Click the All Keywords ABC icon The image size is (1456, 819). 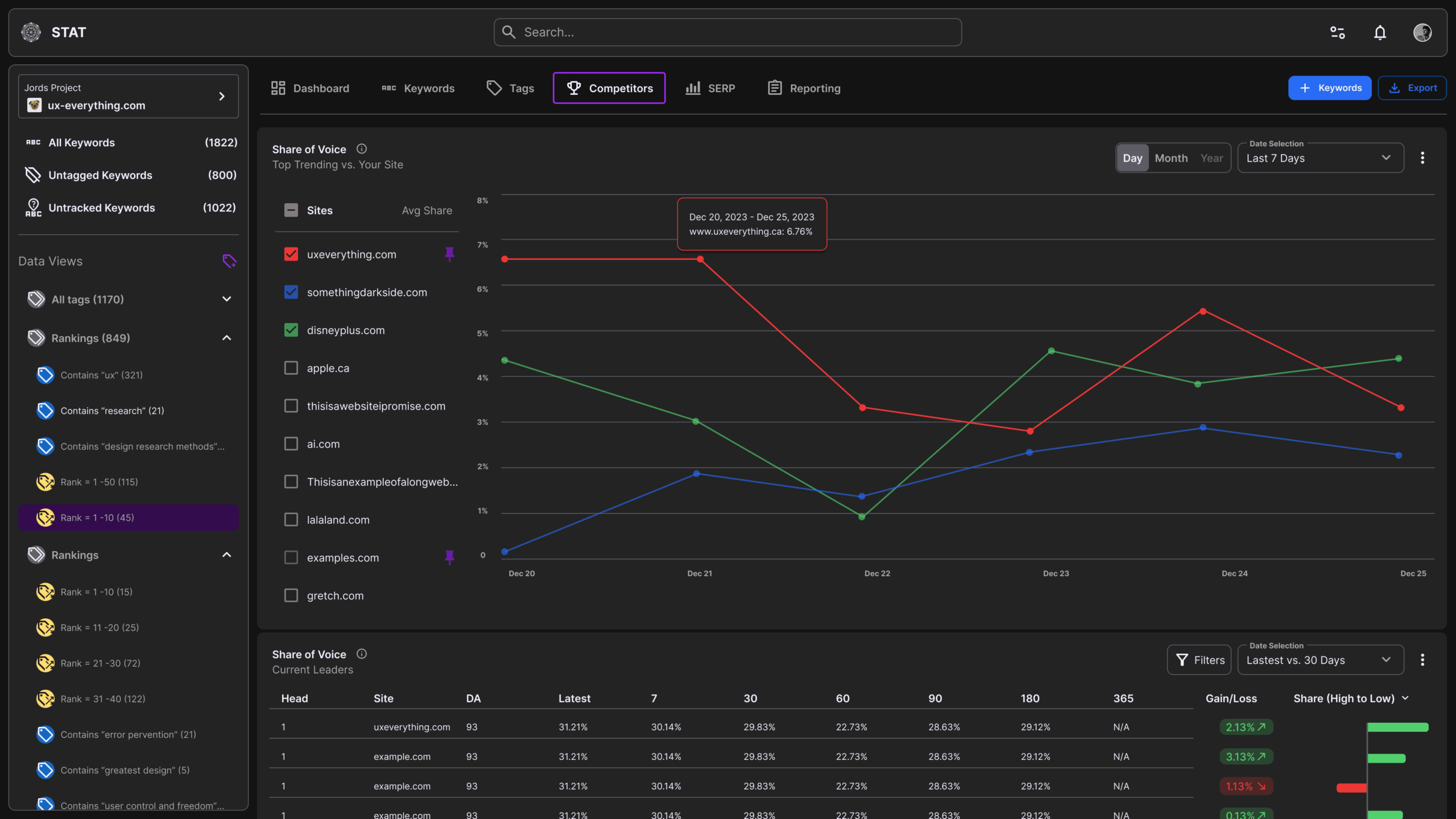pos(33,142)
